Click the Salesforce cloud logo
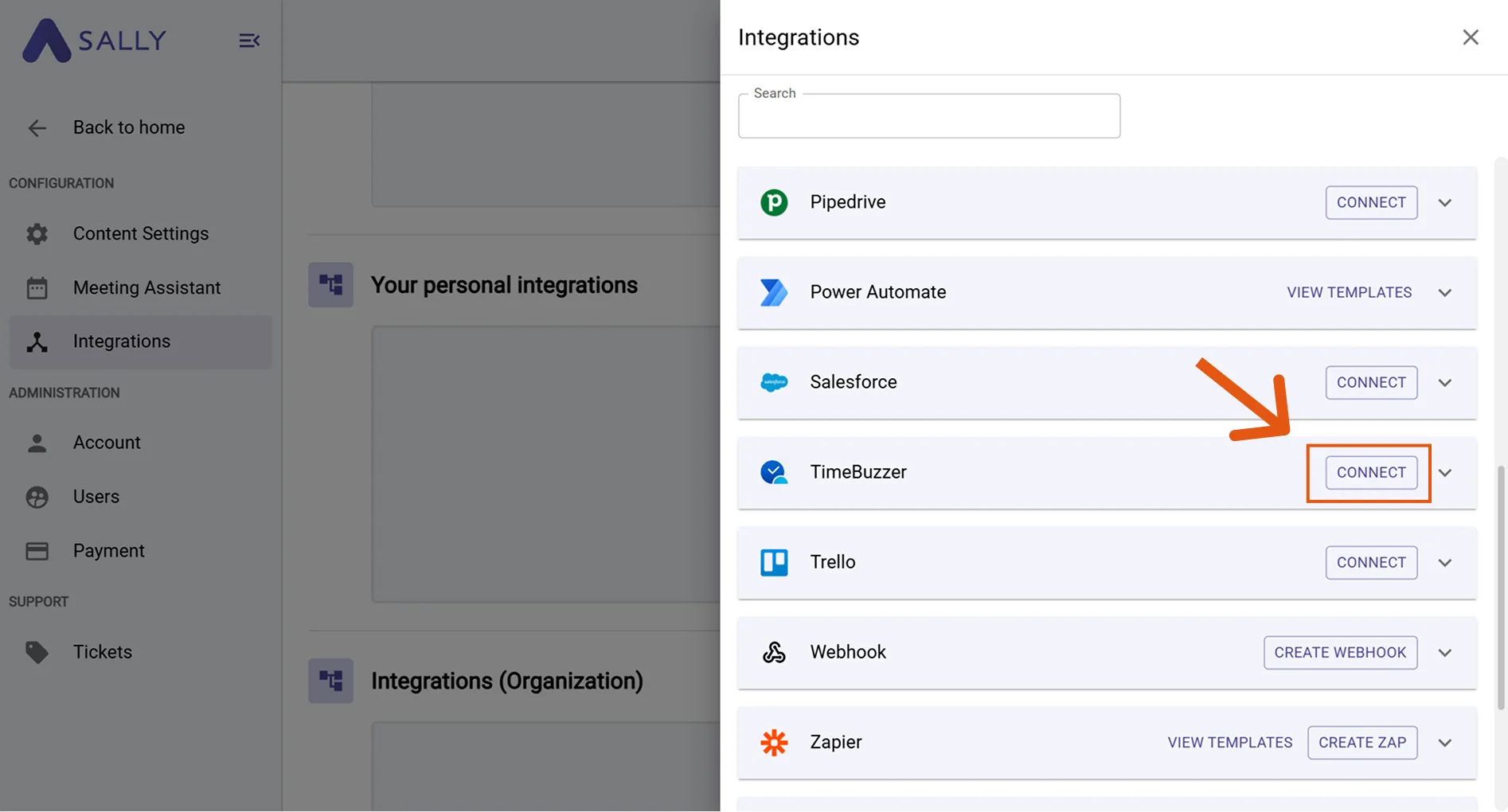1508x812 pixels. click(774, 382)
